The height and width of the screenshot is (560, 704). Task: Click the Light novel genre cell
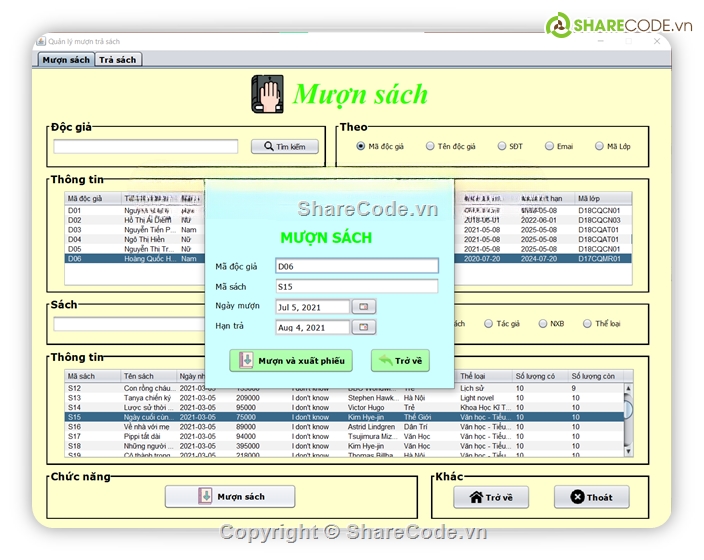485,398
